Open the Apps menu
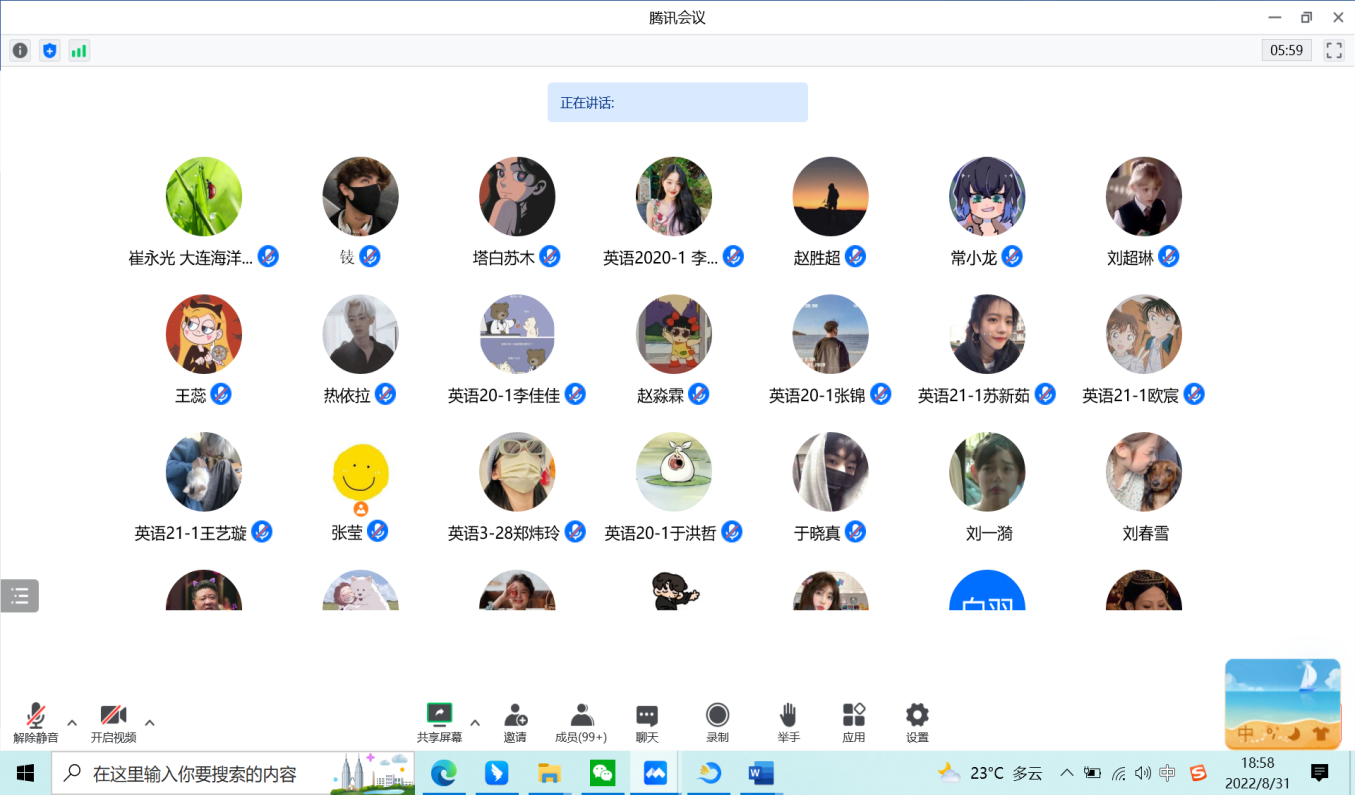Viewport: 1355px width, 795px height. click(853, 722)
